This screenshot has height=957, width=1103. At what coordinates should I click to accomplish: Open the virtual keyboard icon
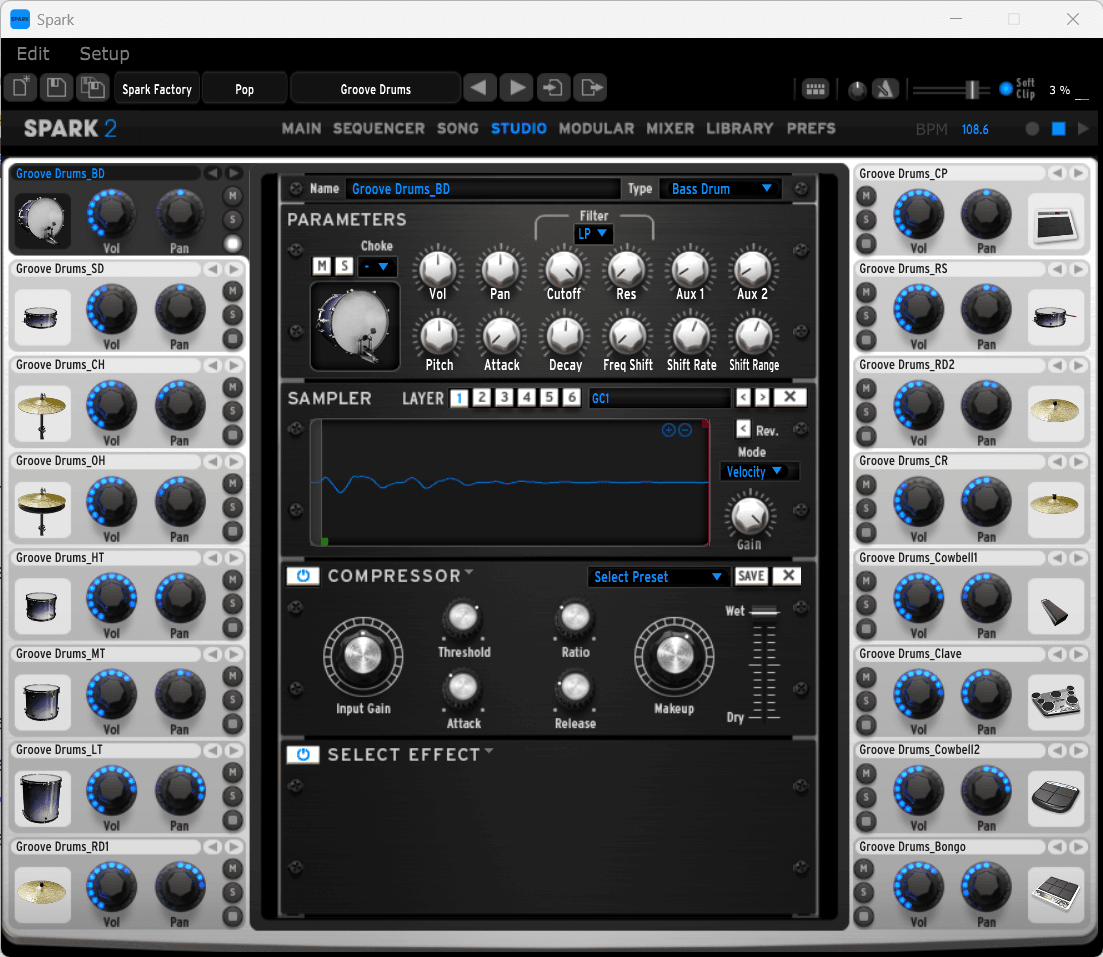(816, 89)
